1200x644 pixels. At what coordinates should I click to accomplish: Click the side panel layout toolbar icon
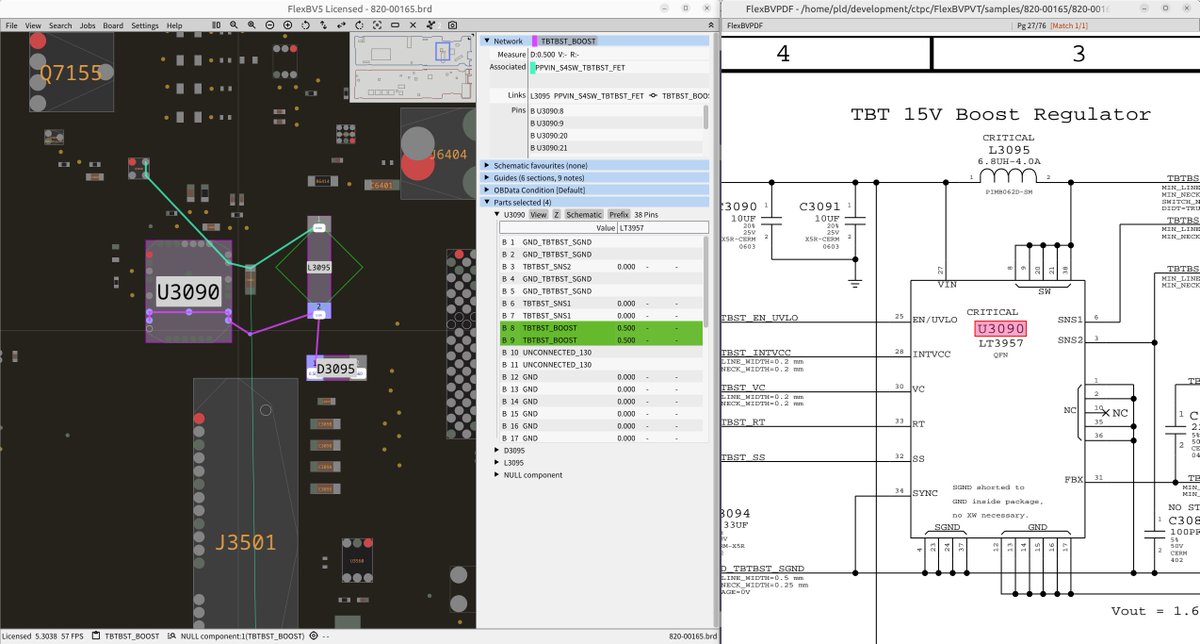point(216,25)
